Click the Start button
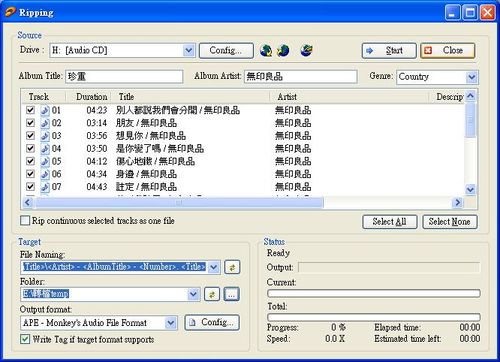Viewport: 500px width, 362px height. [389, 51]
